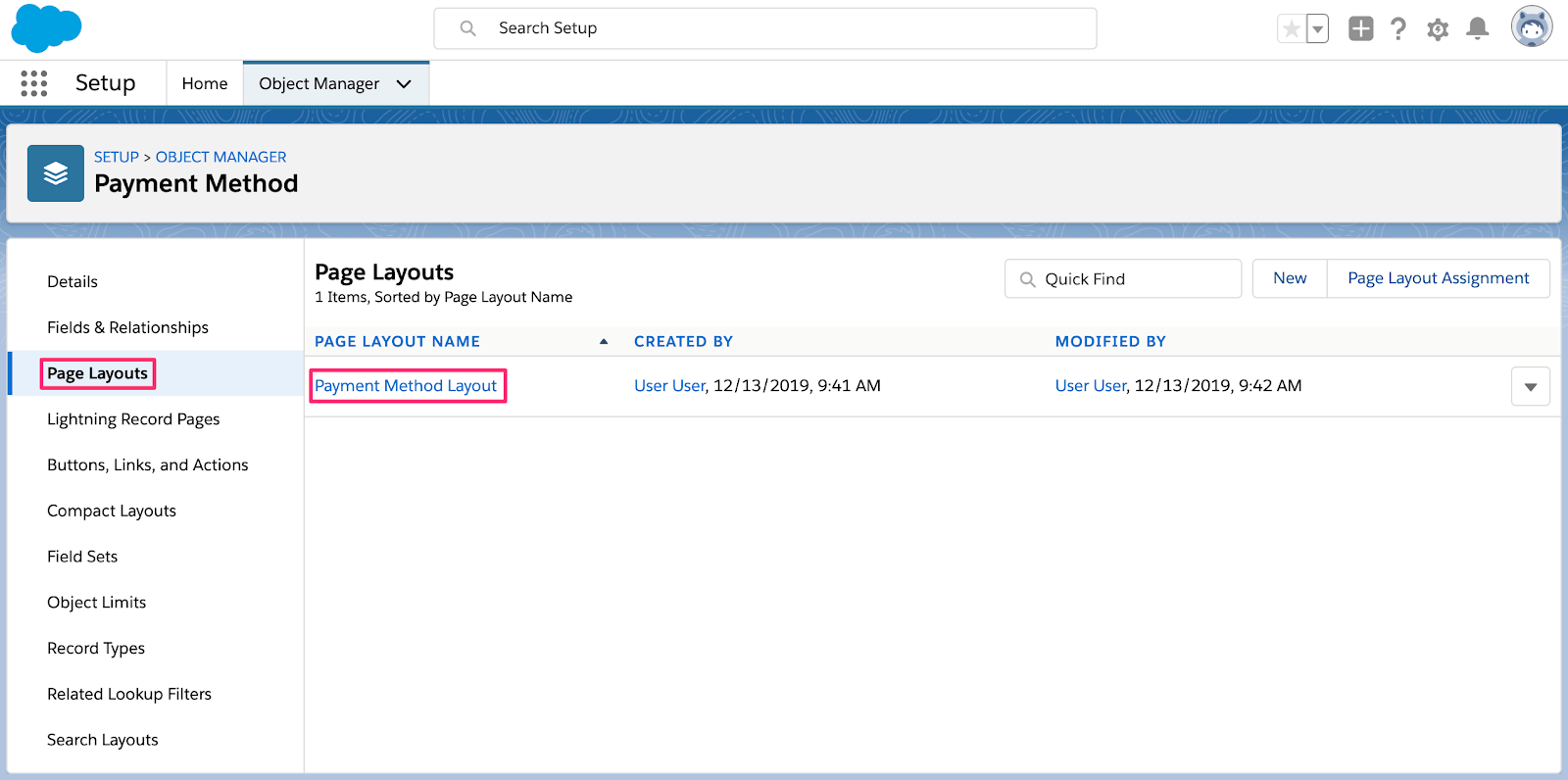Follow the OBJECT MANAGER breadcrumb link

(x=221, y=157)
